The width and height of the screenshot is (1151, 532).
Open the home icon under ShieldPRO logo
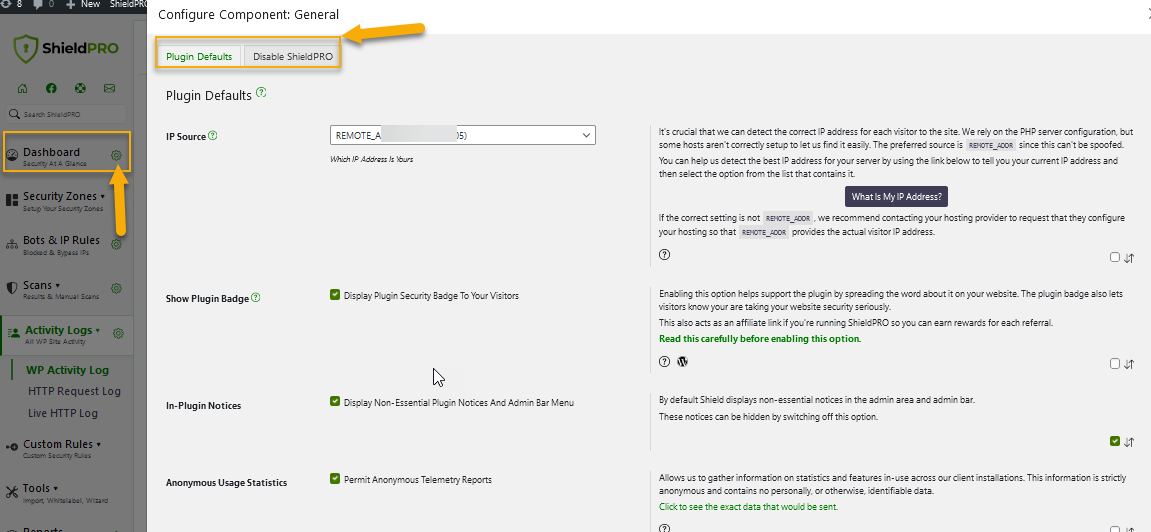coord(22,89)
